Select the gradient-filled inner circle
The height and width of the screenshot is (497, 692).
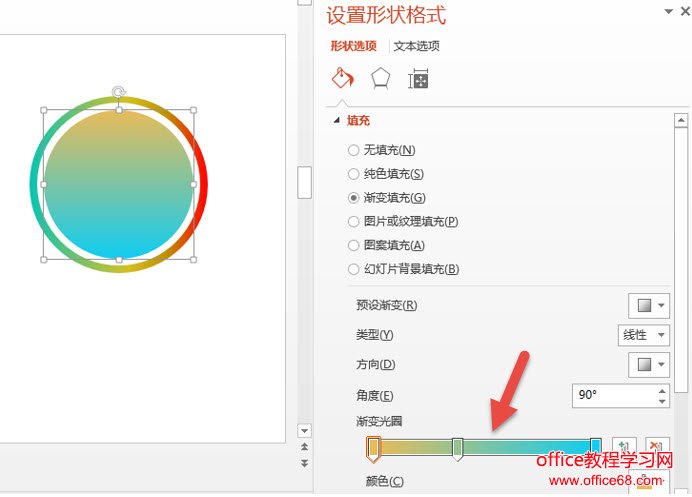(x=119, y=184)
